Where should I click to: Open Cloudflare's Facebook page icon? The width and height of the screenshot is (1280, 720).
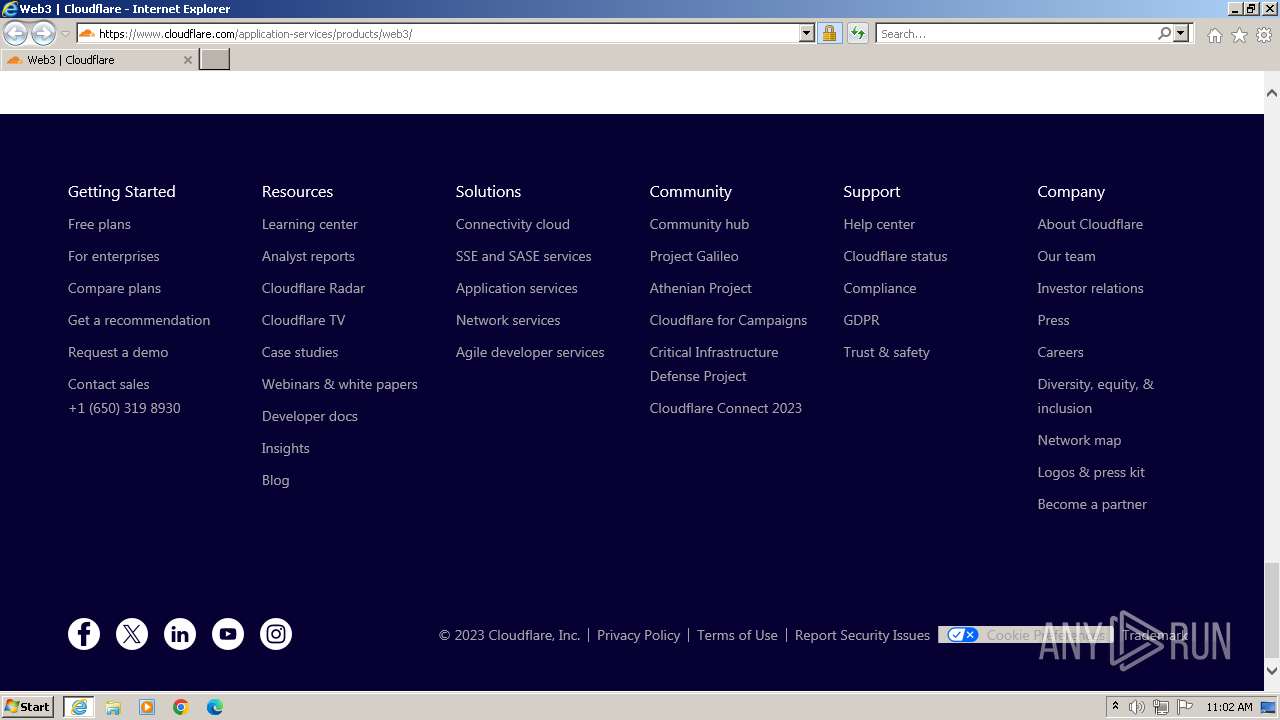84,634
